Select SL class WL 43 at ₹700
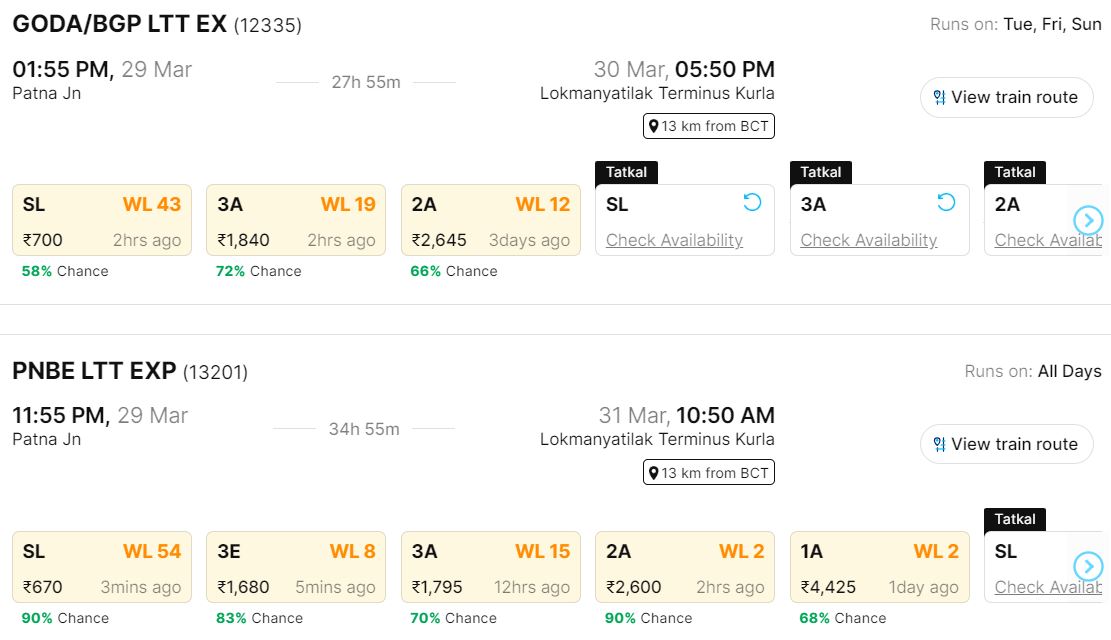Image resolution: width=1111 pixels, height=640 pixels. tap(102, 220)
